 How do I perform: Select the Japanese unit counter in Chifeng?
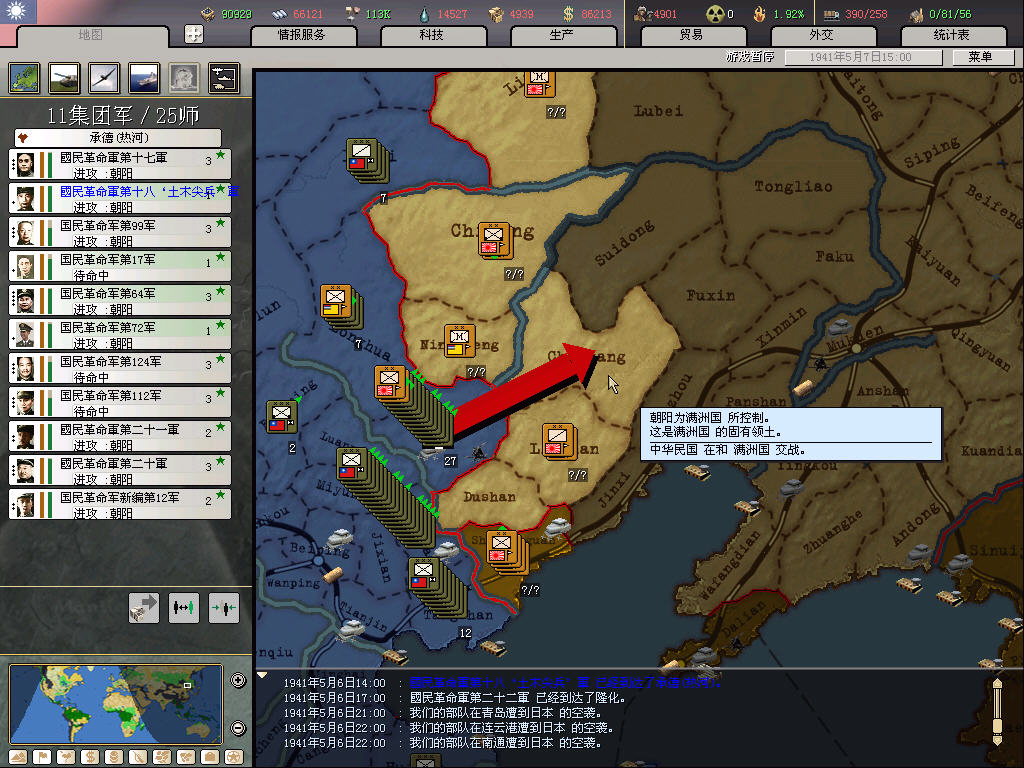495,240
